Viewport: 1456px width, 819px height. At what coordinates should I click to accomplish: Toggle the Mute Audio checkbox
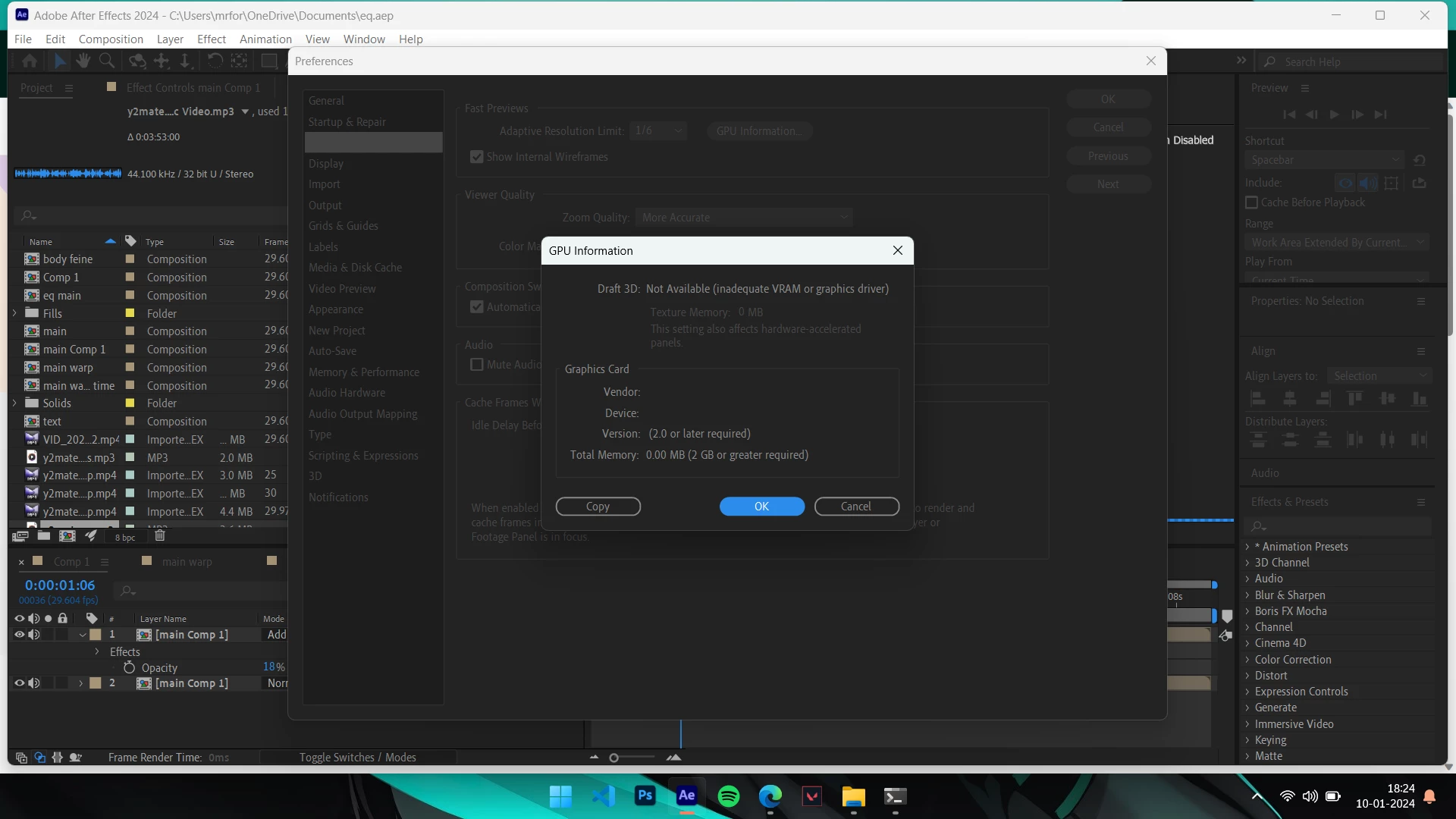click(x=477, y=365)
